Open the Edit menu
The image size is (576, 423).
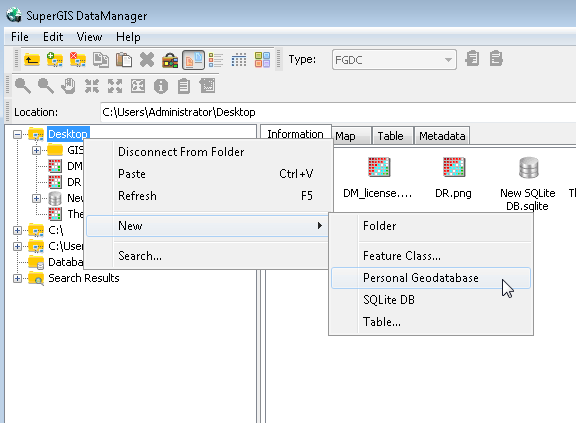click(x=53, y=37)
